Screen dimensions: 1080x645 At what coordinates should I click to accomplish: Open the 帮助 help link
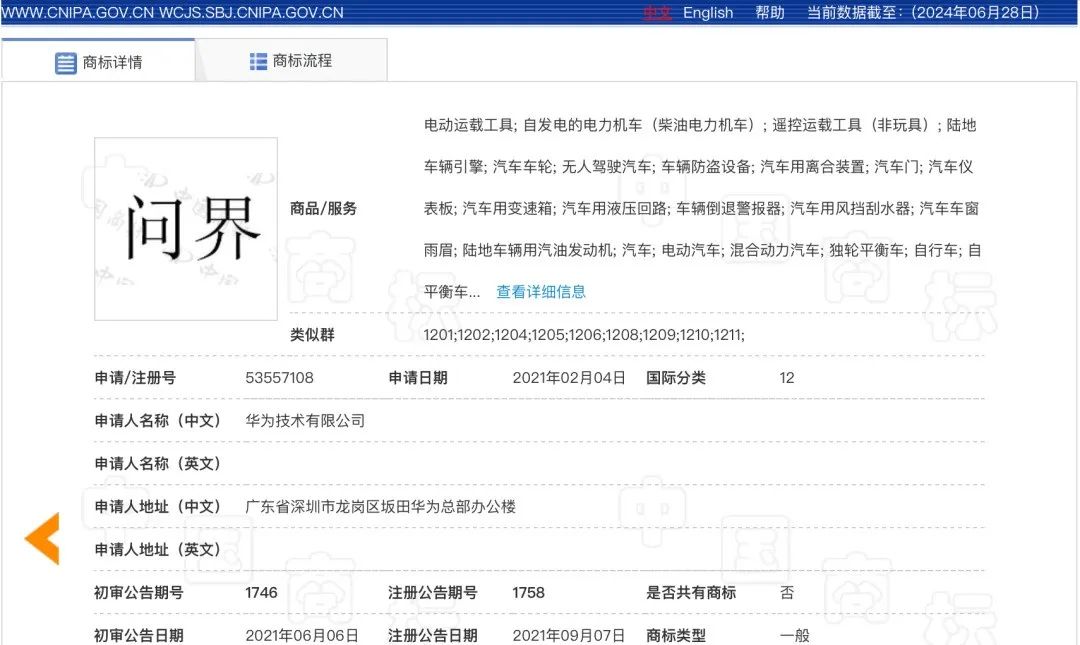click(770, 13)
